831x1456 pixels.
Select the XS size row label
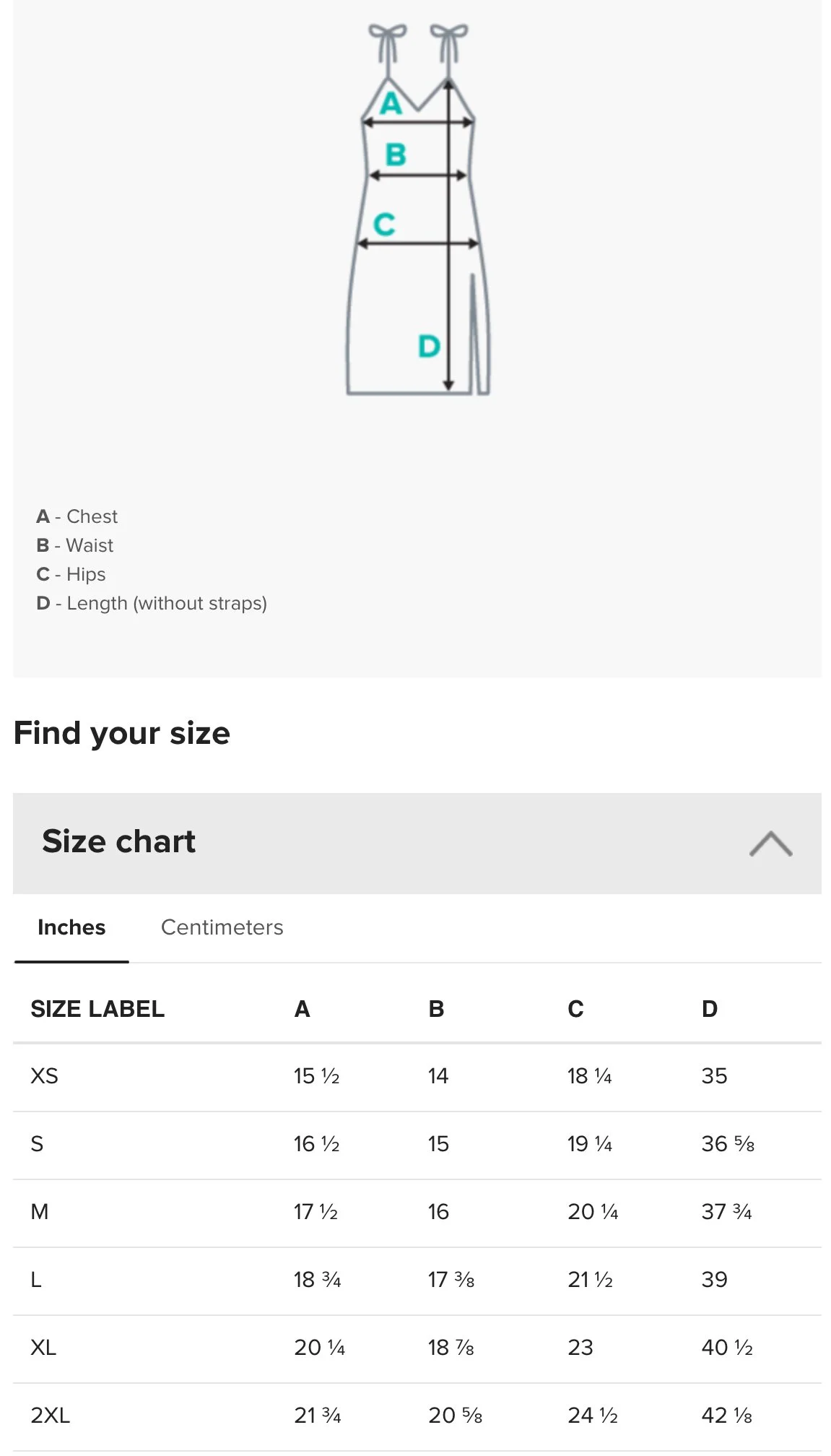pyautogui.click(x=44, y=1075)
